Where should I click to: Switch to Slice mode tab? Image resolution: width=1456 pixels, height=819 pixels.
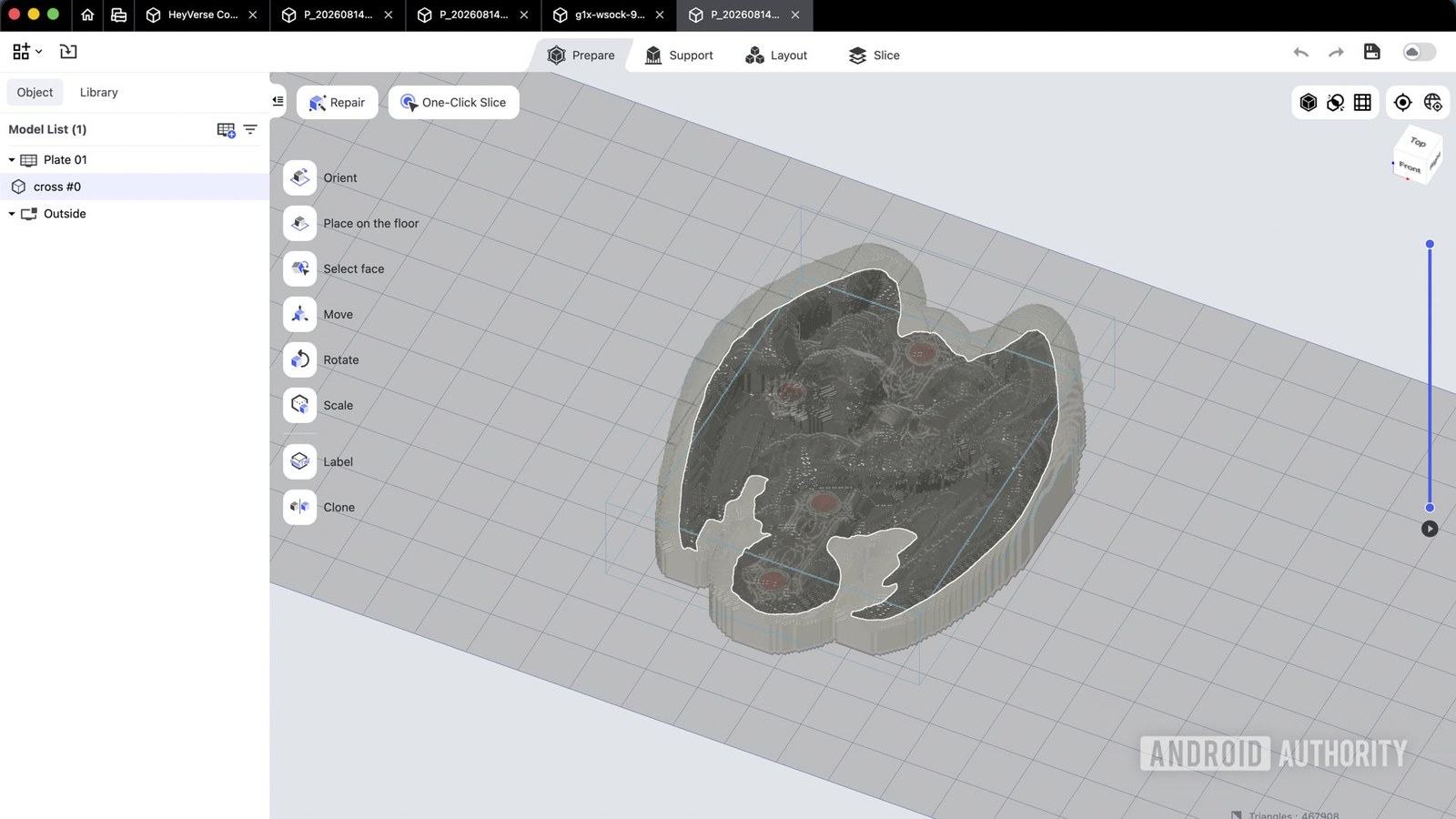[875, 56]
